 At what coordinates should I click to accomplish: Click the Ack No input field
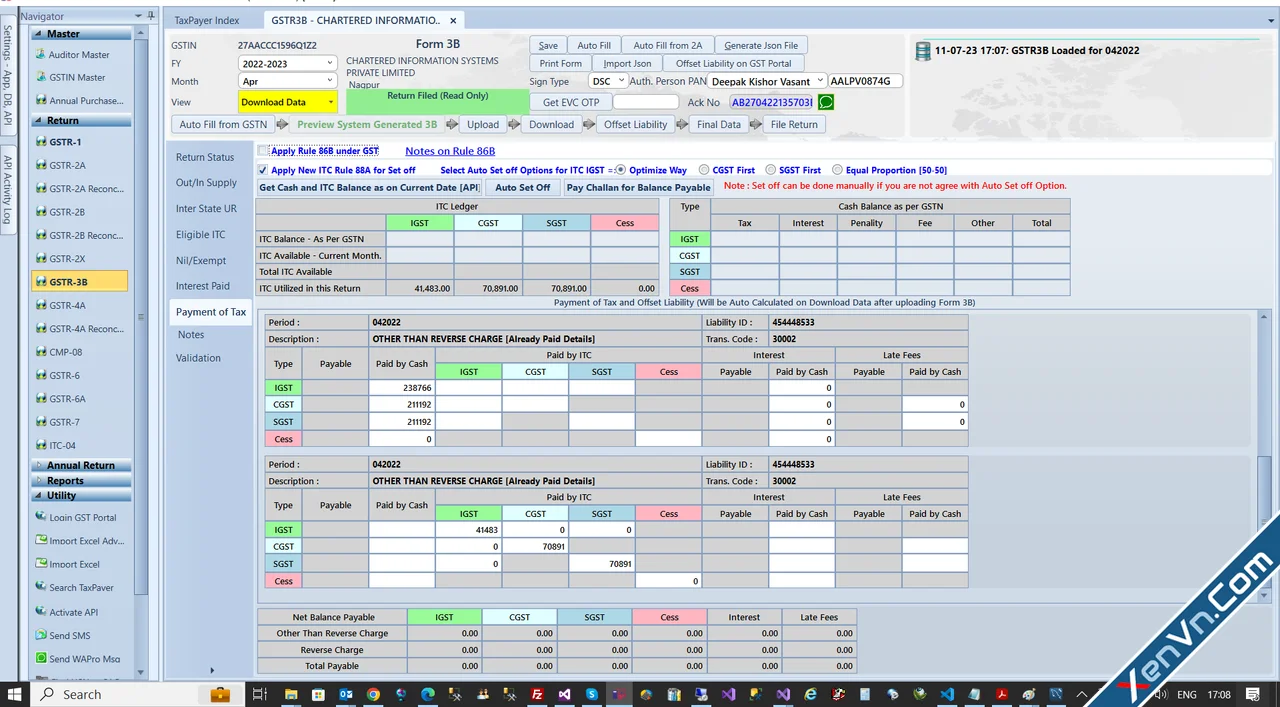tap(771, 102)
